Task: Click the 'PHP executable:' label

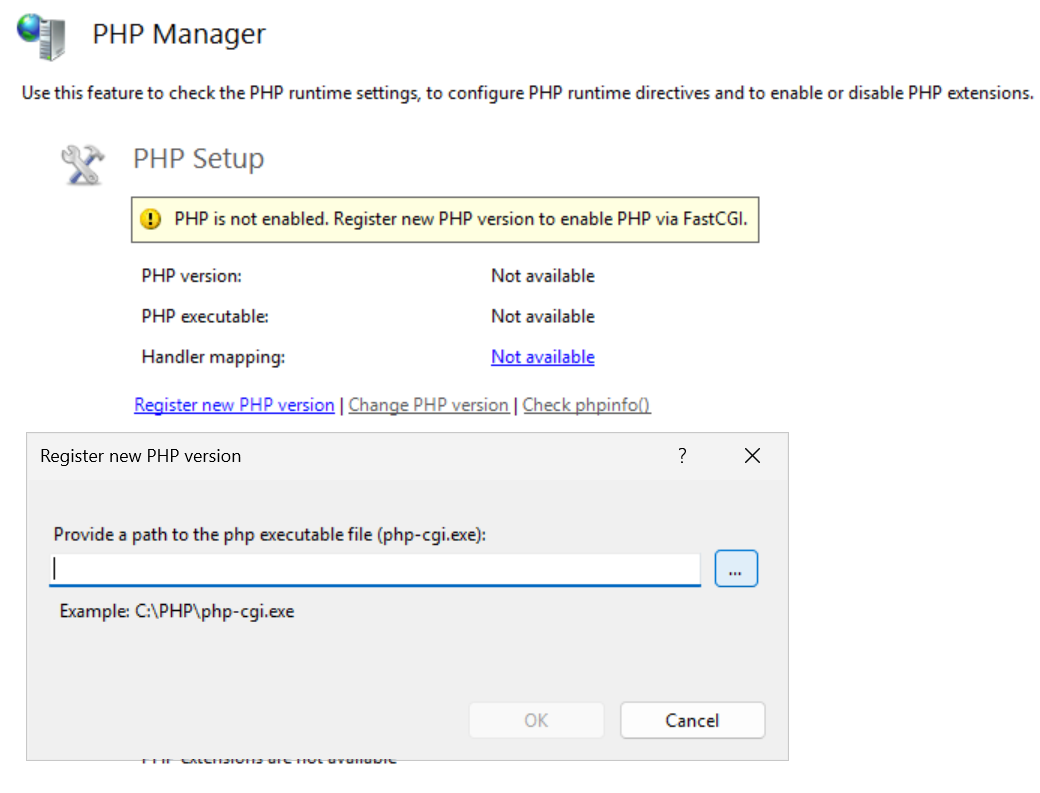Action: click(205, 316)
